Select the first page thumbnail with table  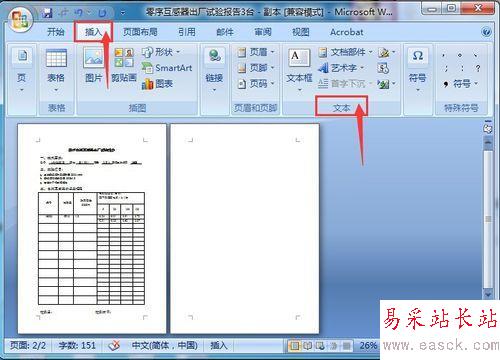(x=92, y=229)
